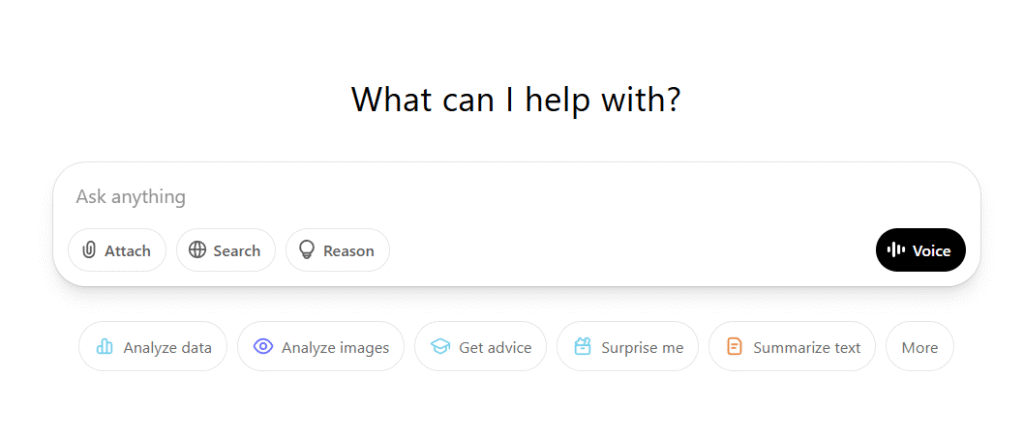The width and height of the screenshot is (1024, 437).
Task: Choose the Analyze images suggestion
Action: [x=321, y=346]
